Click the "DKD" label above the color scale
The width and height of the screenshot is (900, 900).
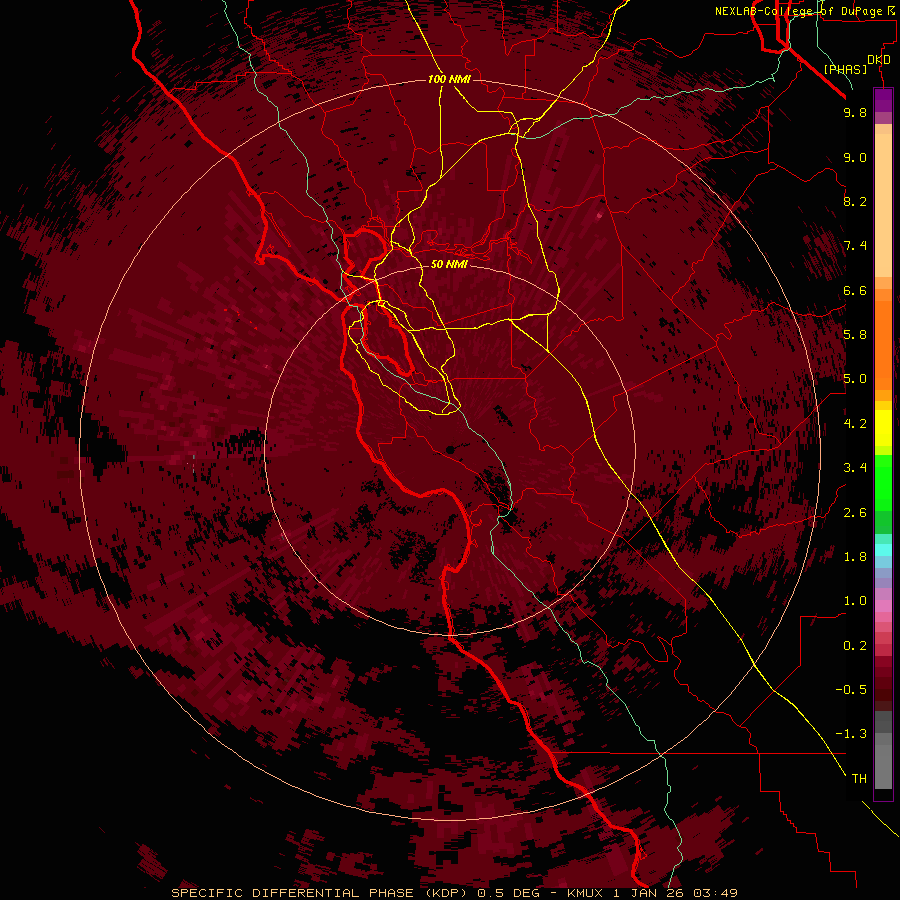click(878, 60)
